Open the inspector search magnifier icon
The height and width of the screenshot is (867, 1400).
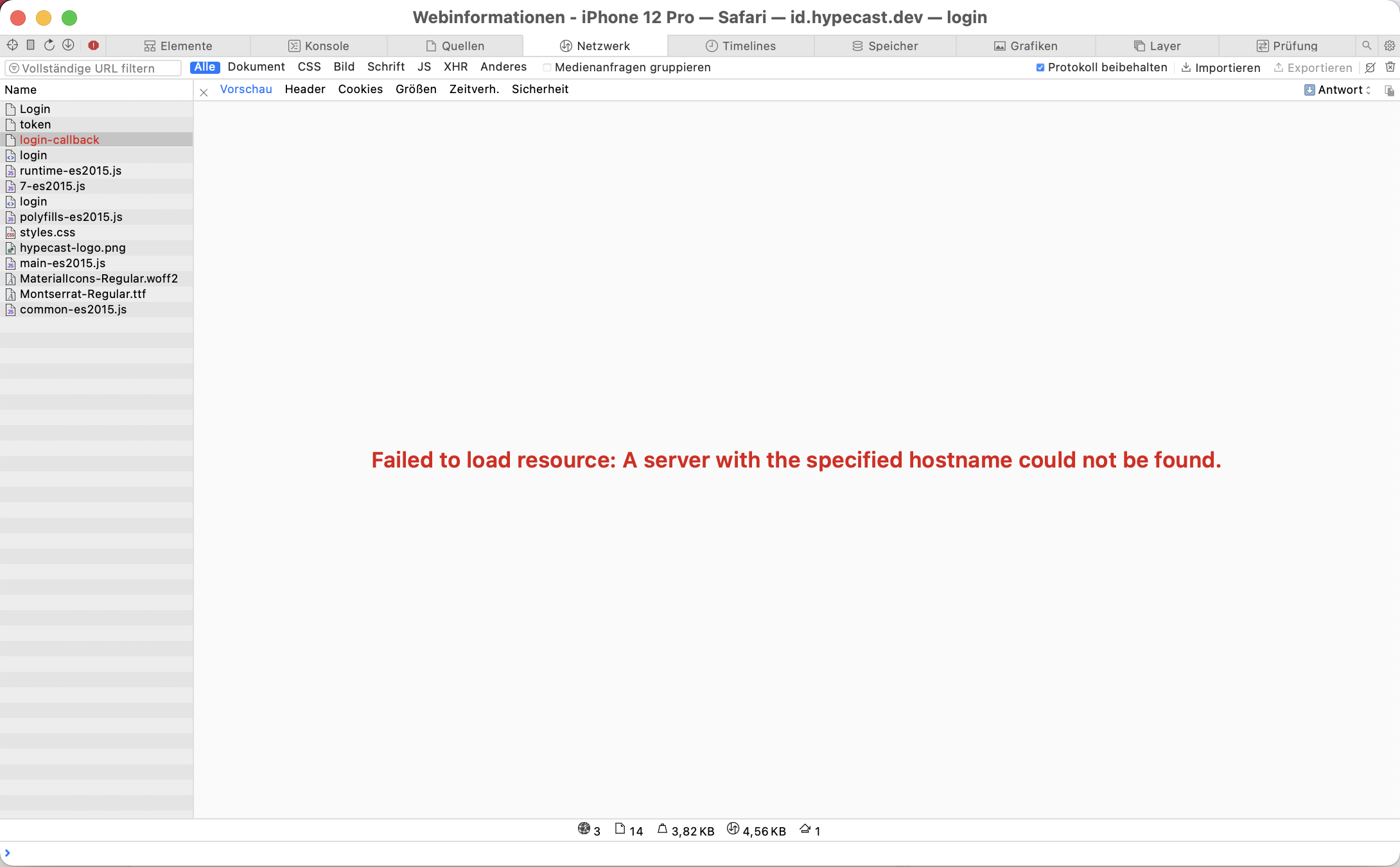(1367, 46)
